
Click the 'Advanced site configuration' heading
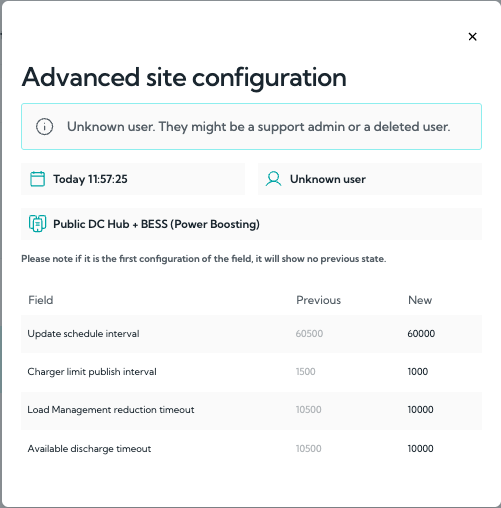click(x=184, y=78)
